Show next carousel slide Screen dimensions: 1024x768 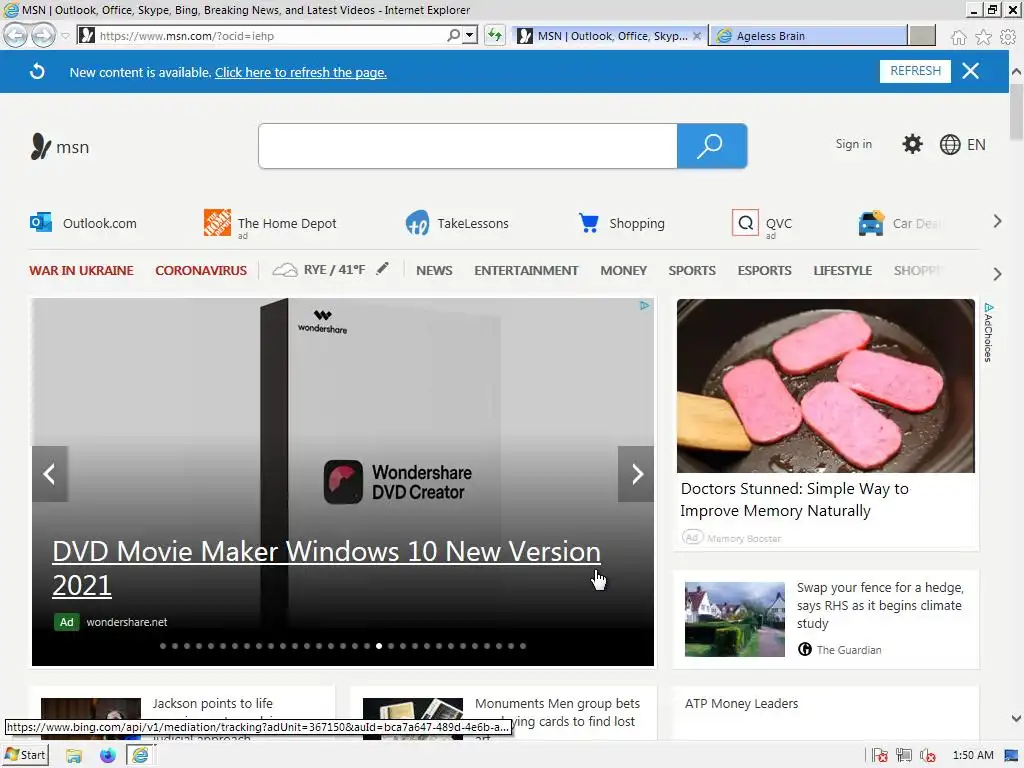pyautogui.click(x=636, y=474)
